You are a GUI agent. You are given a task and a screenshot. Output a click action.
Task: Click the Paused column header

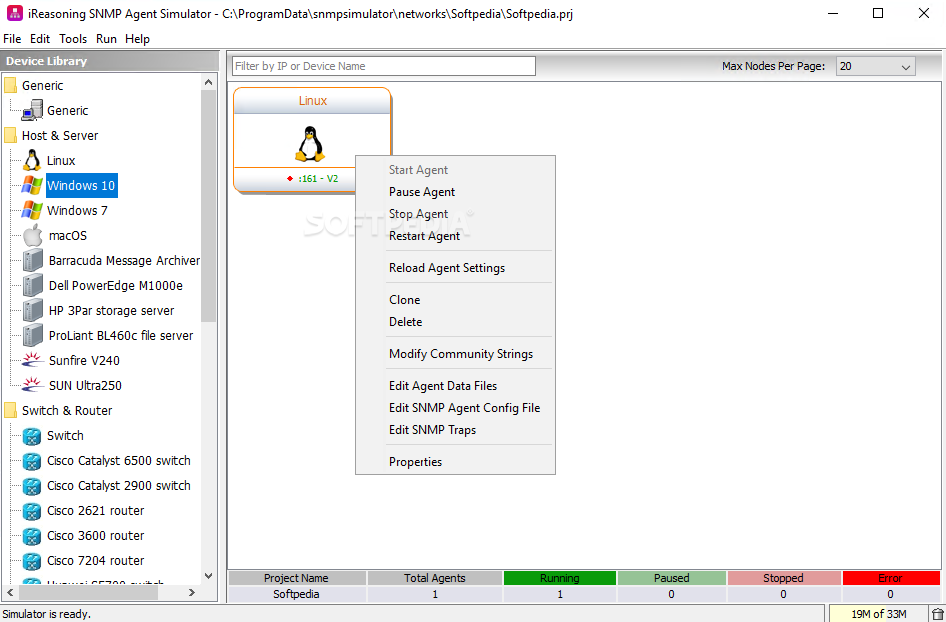click(x=671, y=578)
